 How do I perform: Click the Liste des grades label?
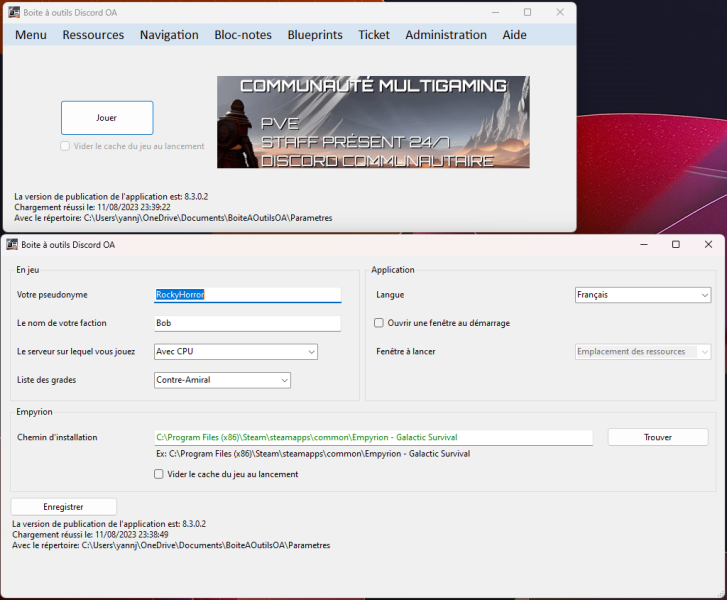[46, 380]
